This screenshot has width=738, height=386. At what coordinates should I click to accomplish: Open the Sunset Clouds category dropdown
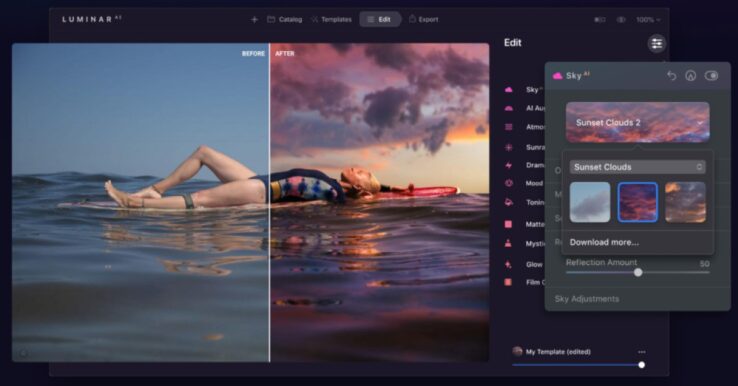point(638,167)
